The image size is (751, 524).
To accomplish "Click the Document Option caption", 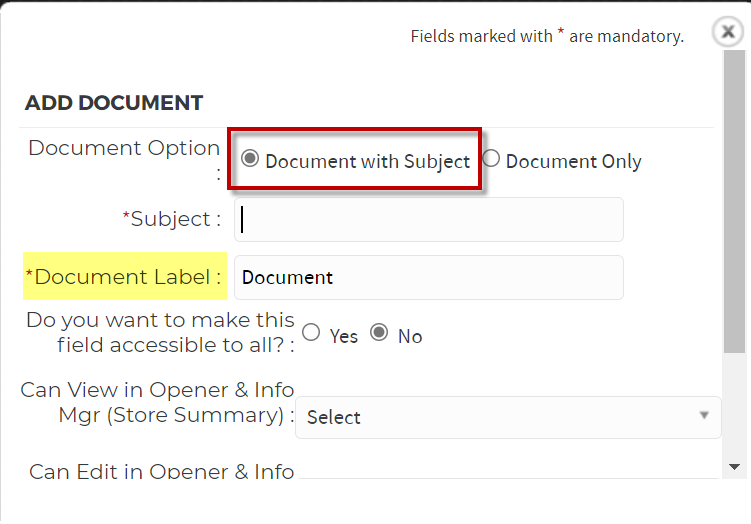I will pyautogui.click(x=124, y=159).
